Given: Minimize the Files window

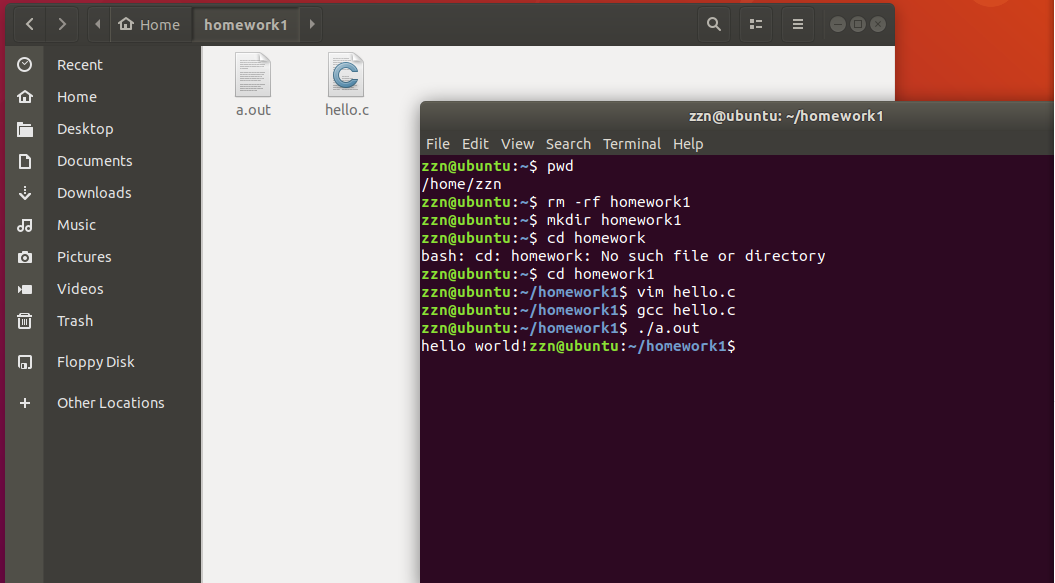Looking at the screenshot, I should click(x=838, y=24).
